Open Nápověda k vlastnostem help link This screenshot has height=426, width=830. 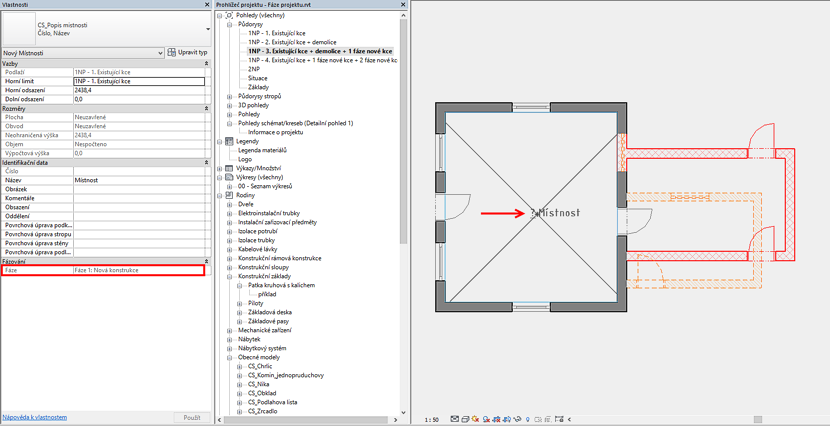point(35,417)
